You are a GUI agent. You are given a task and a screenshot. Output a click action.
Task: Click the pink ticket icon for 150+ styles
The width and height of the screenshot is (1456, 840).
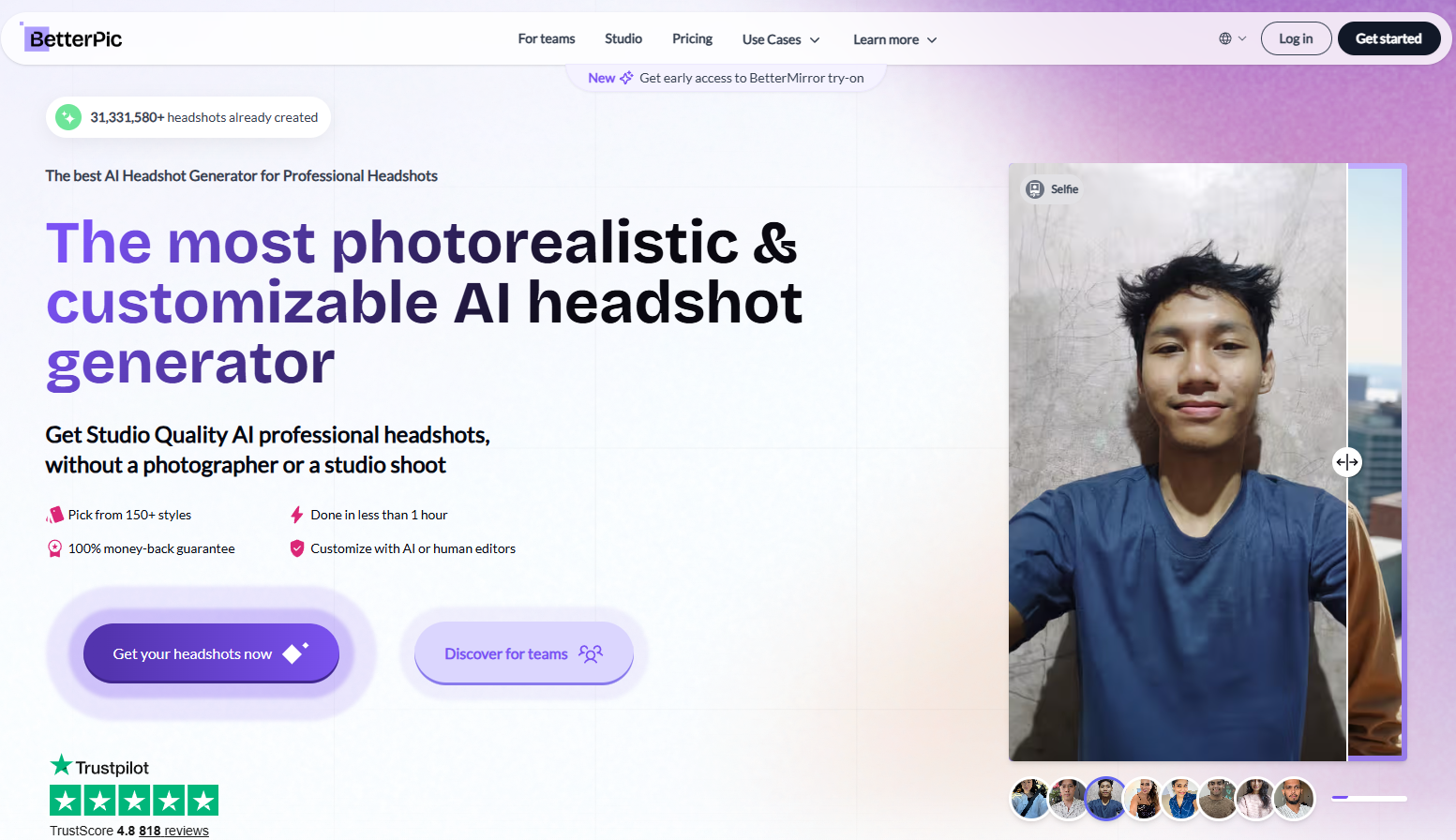[x=53, y=515]
